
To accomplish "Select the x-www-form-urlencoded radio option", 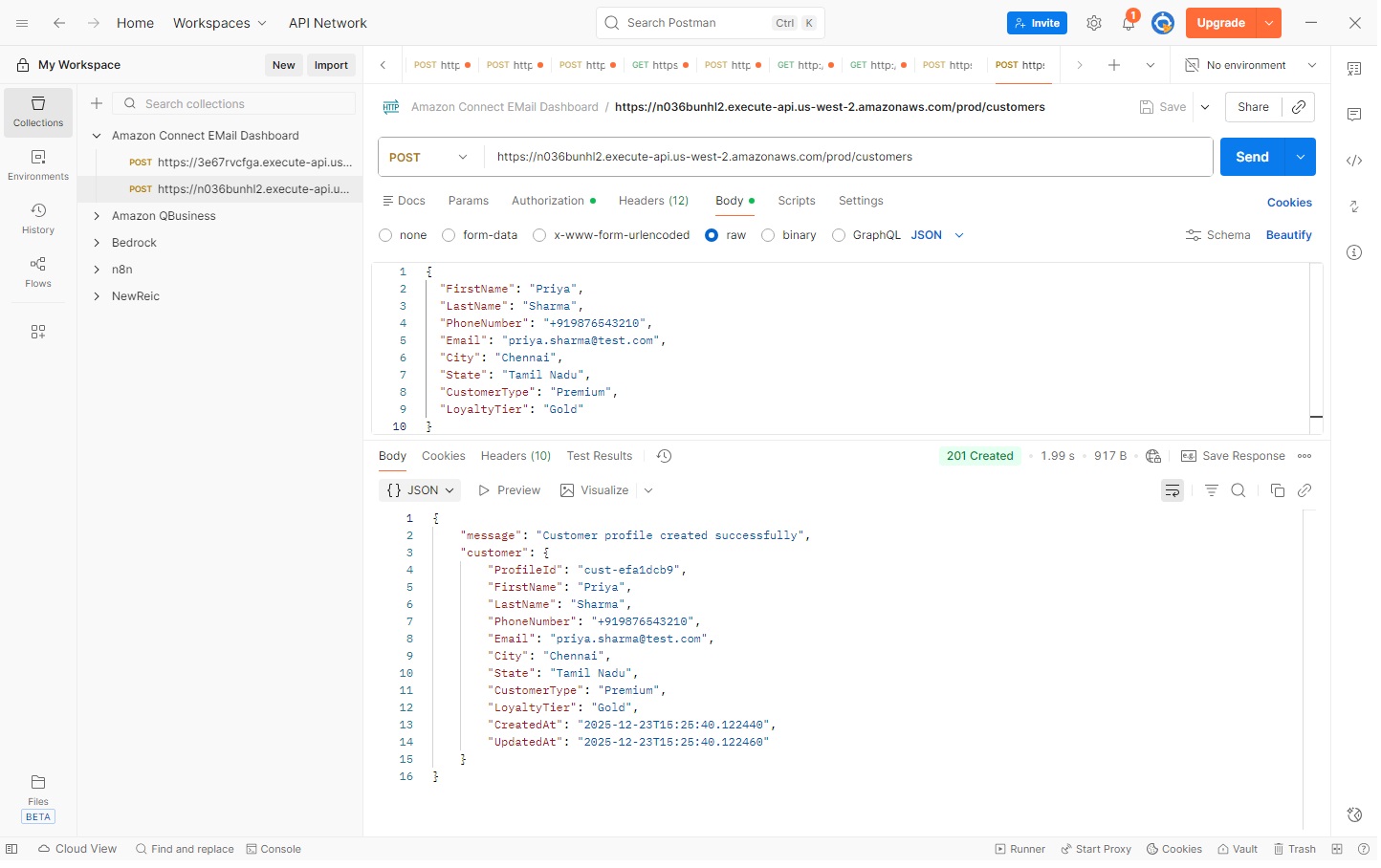I will pyautogui.click(x=541, y=236).
